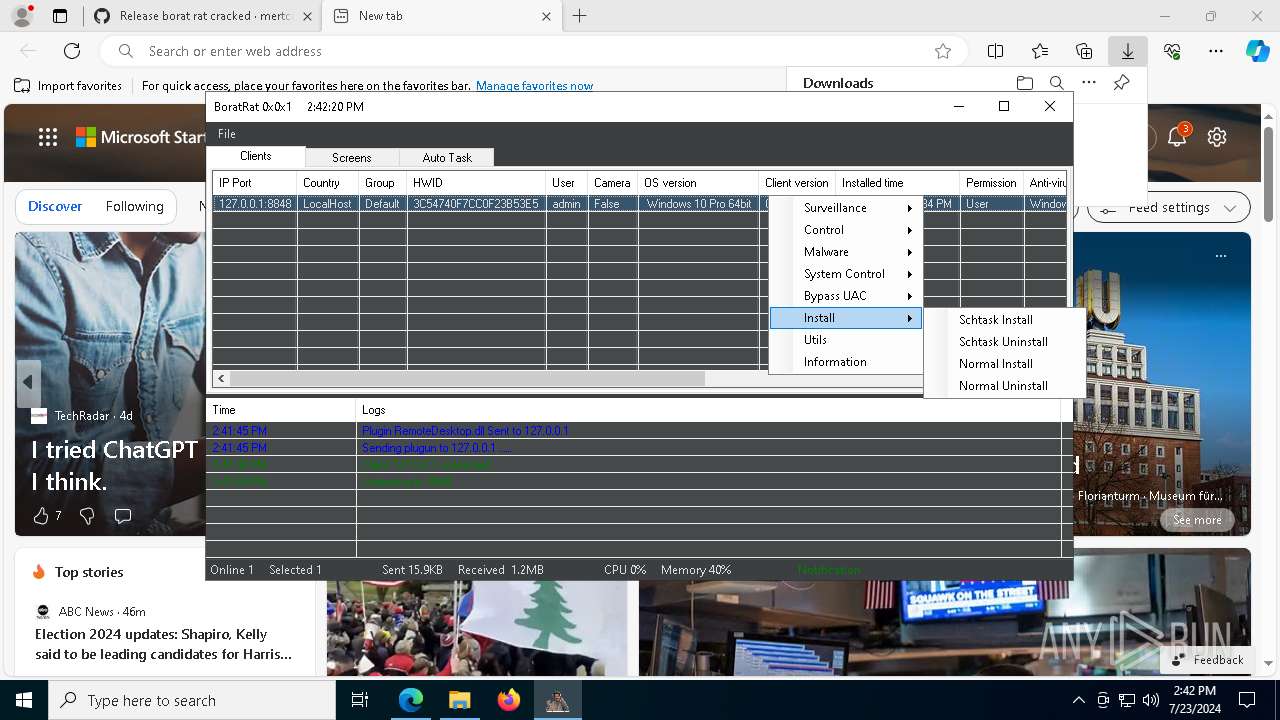Click Import favorites in favorites bar

(68, 86)
